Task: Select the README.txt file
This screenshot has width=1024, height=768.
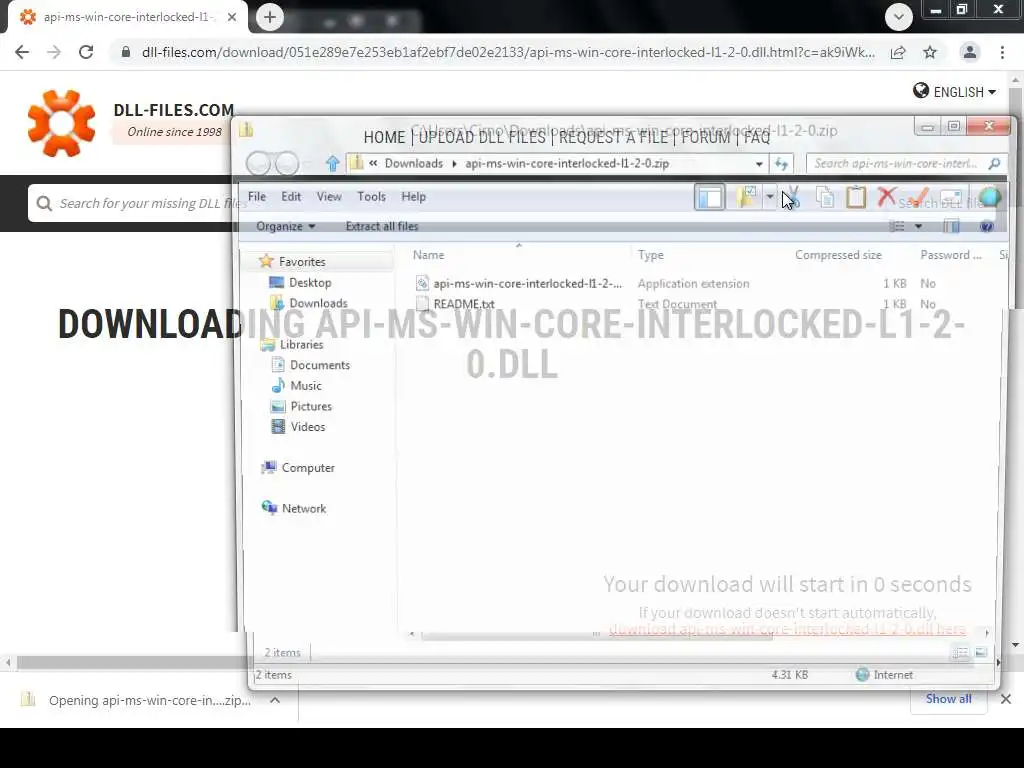Action: click(x=464, y=304)
